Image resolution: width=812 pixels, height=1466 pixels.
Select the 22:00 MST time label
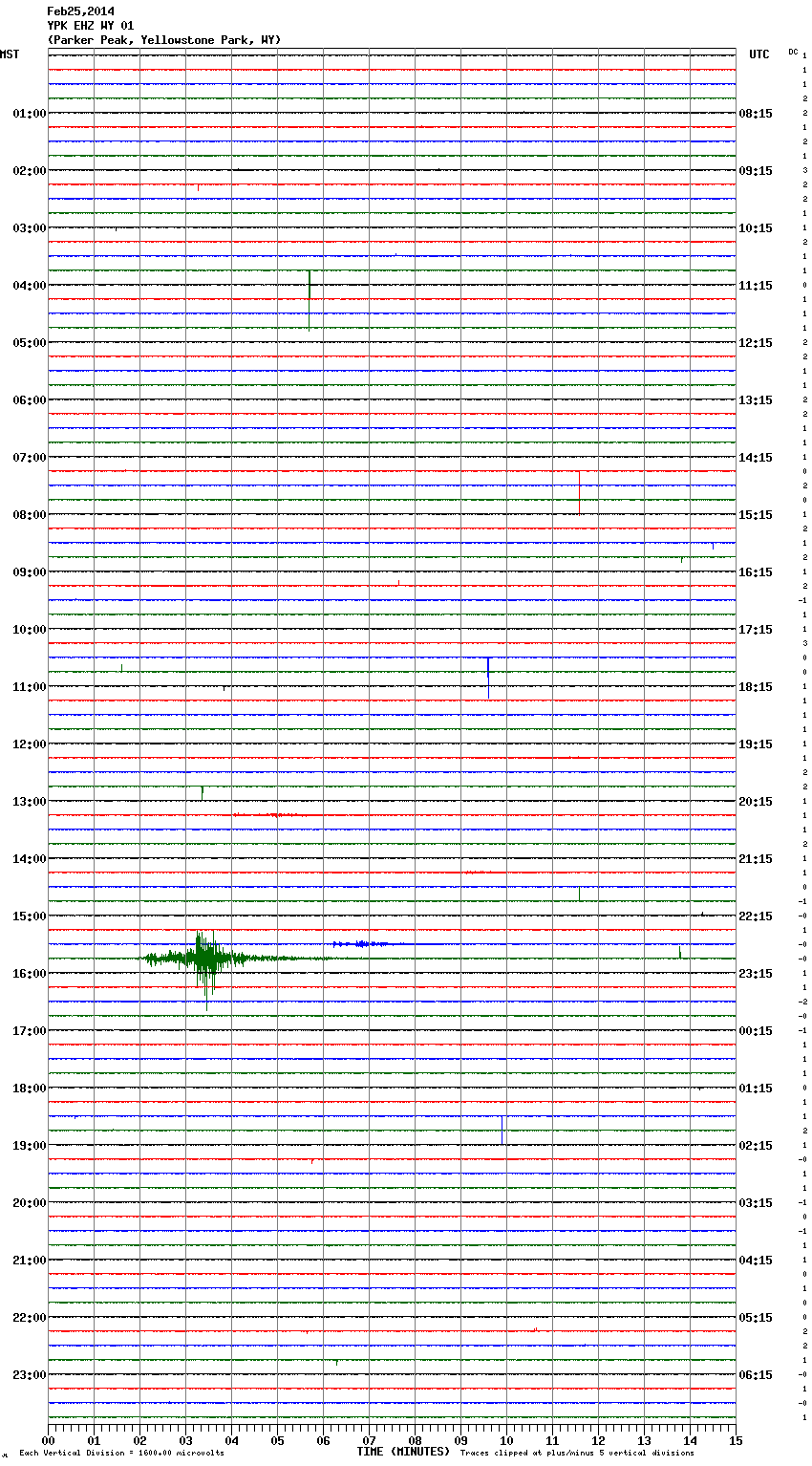pos(30,1318)
